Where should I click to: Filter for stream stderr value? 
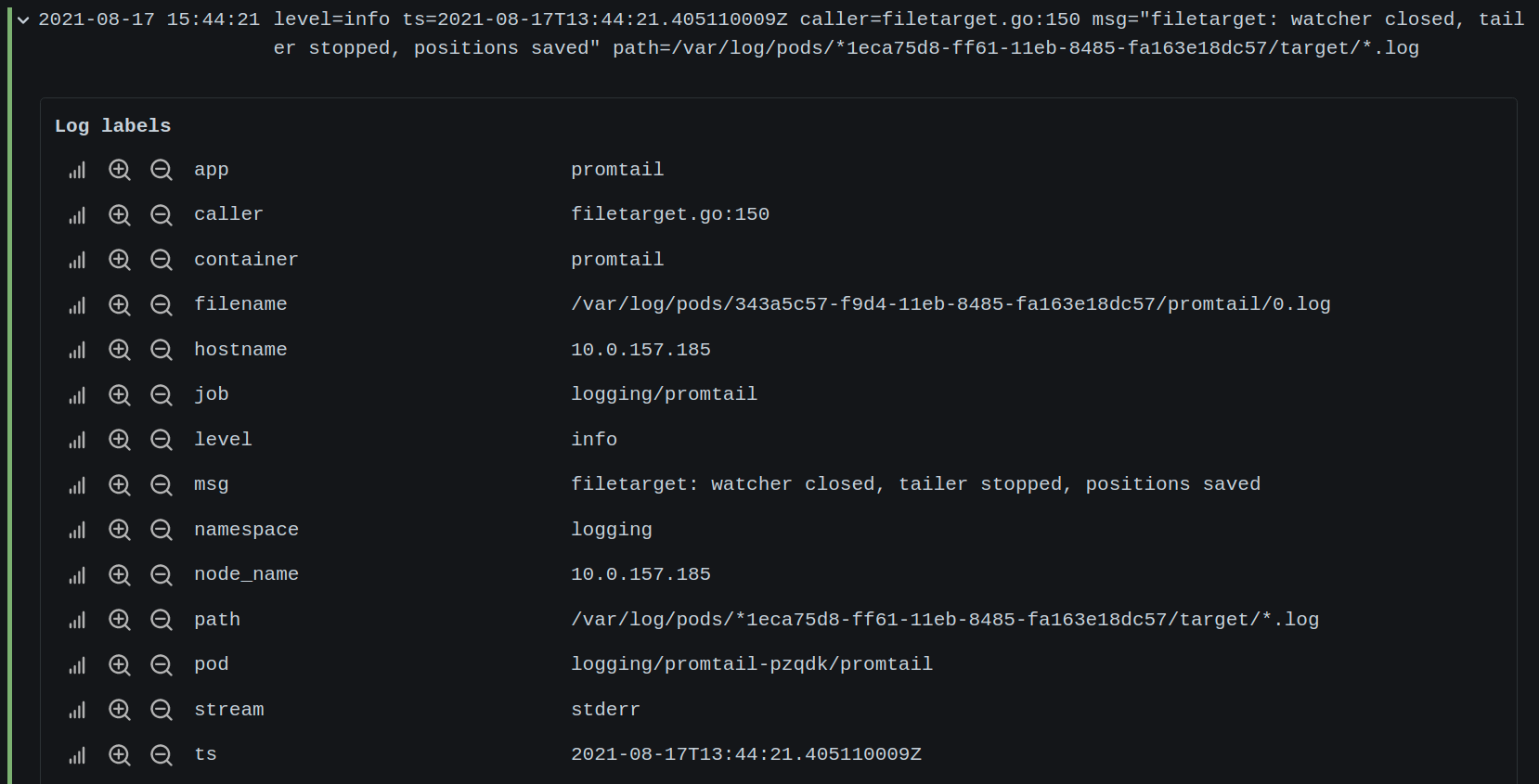120,710
